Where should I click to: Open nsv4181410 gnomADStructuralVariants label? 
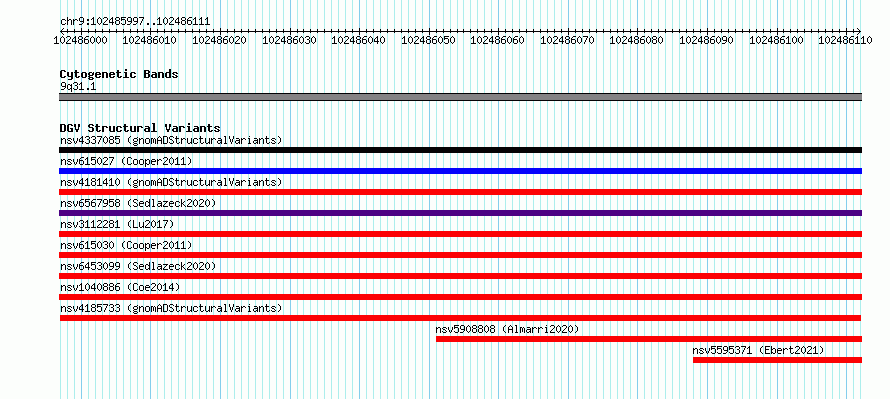coord(171,182)
